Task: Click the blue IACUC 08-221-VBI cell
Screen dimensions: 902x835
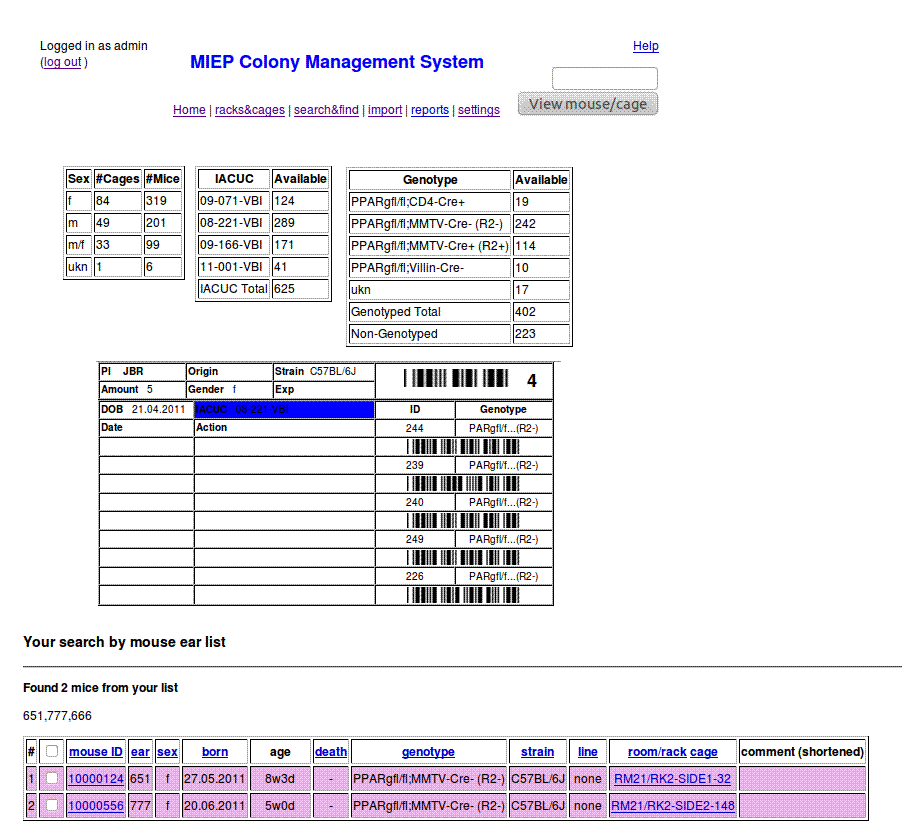Action: point(284,409)
